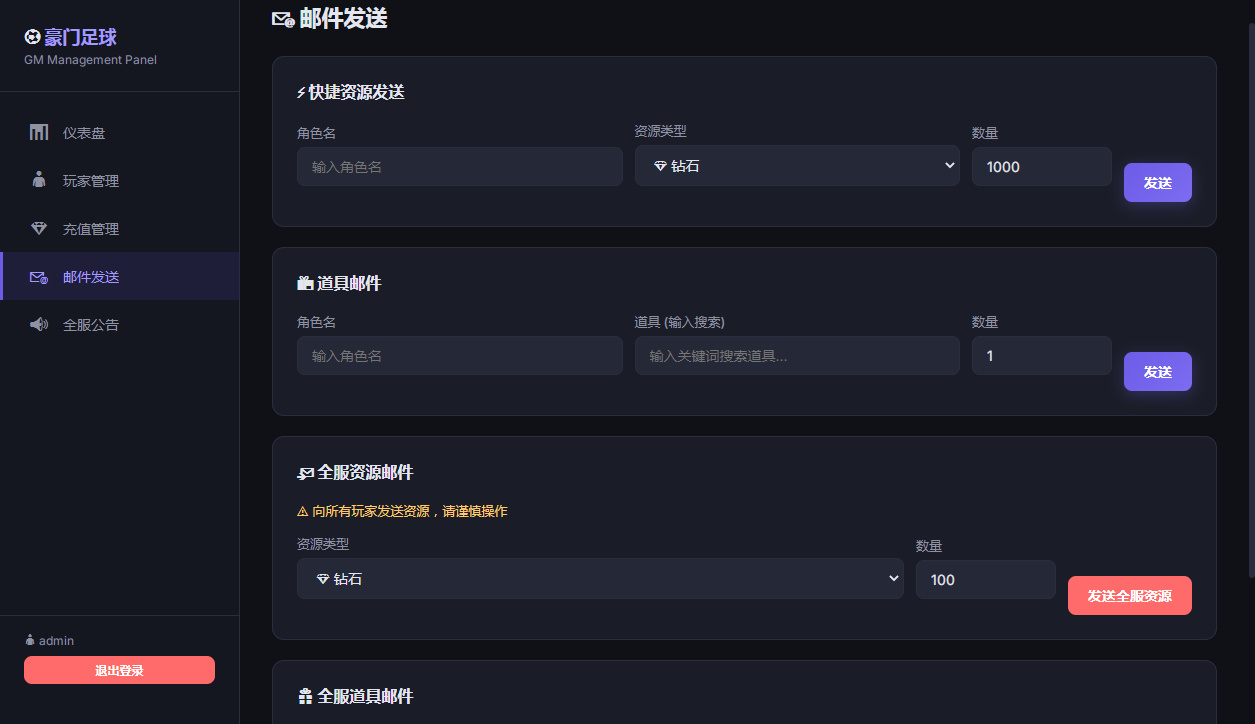The width and height of the screenshot is (1255, 724).
Task: Click the diamond icon beside 充值管理
Action: pyautogui.click(x=38, y=228)
